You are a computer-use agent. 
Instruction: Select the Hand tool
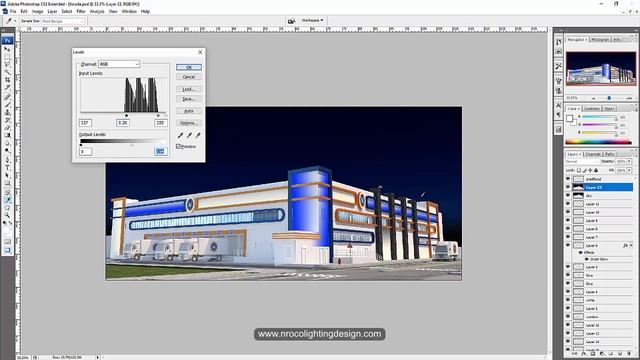(x=7, y=207)
